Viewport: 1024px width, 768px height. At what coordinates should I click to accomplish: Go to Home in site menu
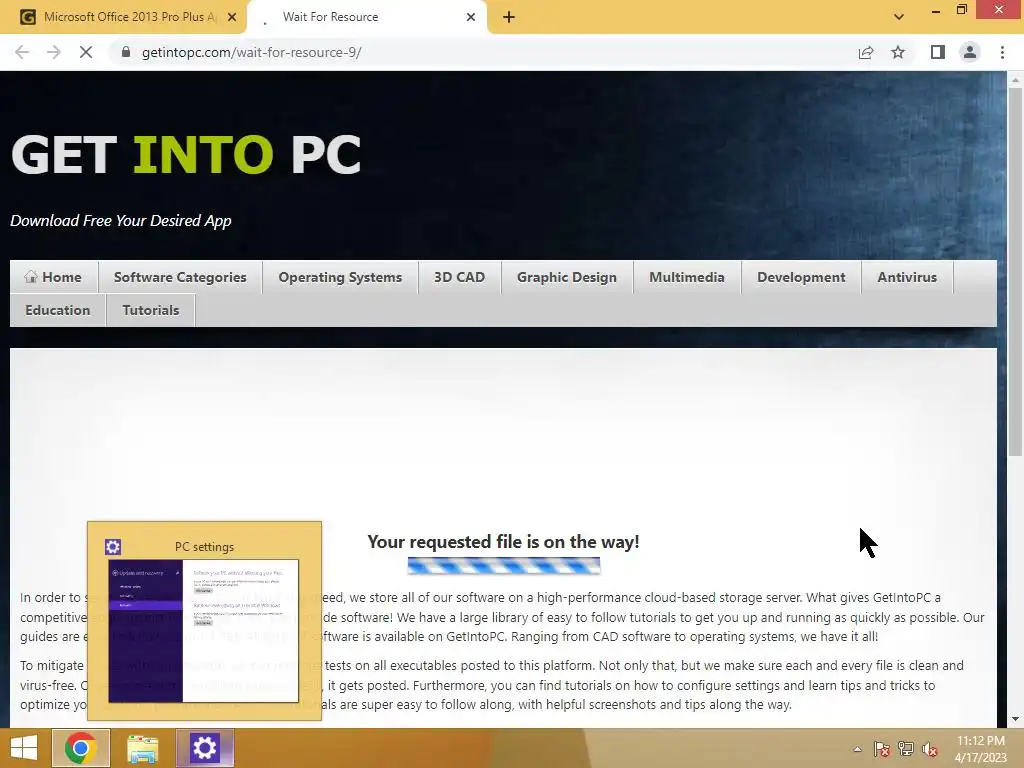[54, 277]
